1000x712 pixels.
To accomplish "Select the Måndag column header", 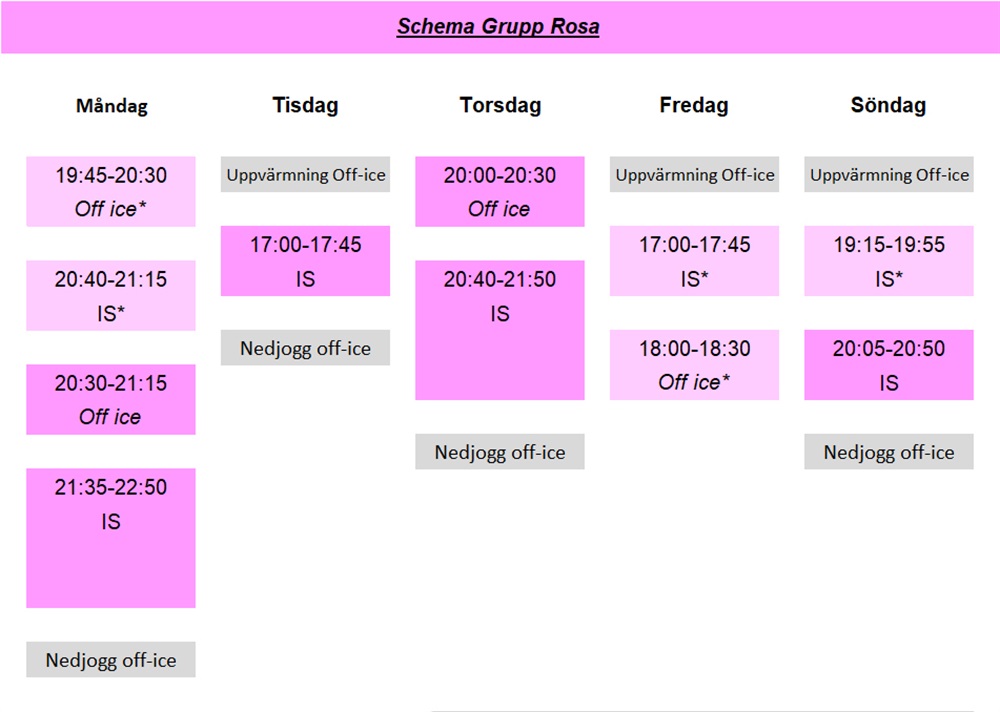I will pyautogui.click(x=112, y=105).
